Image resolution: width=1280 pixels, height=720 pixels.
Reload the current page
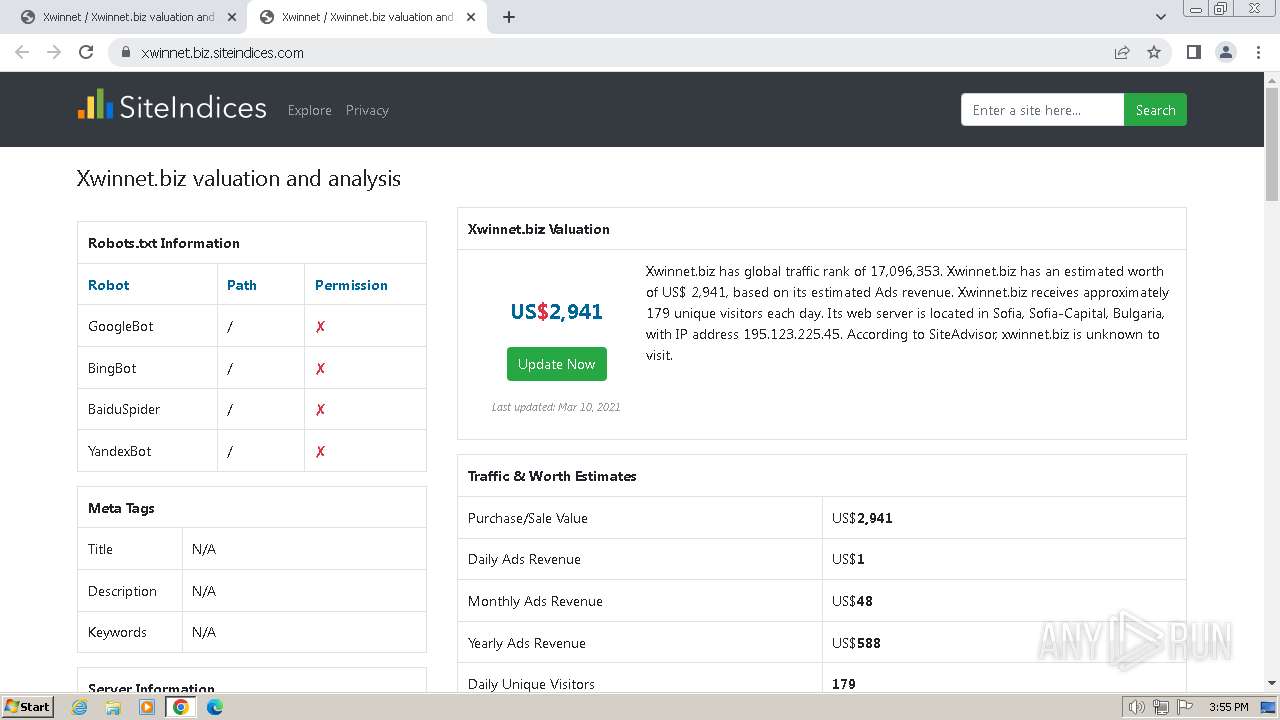pos(86,52)
